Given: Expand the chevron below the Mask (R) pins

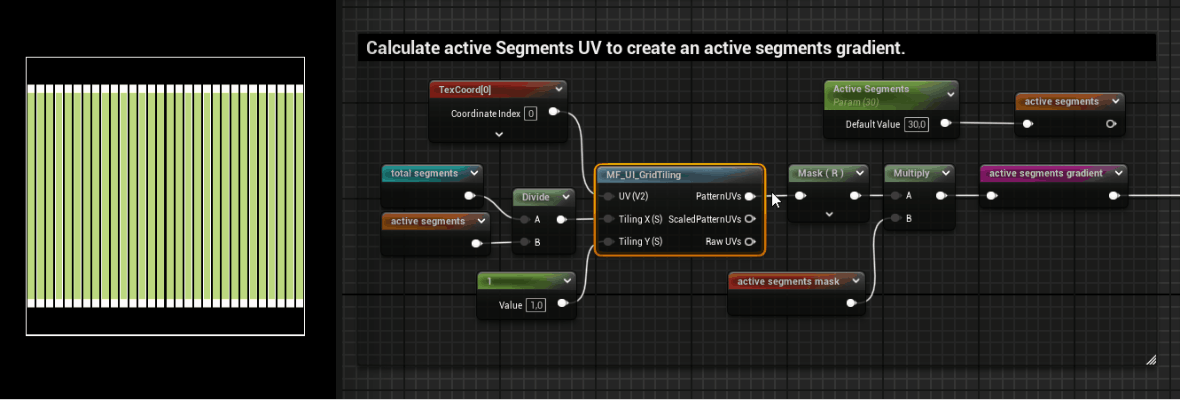Looking at the screenshot, I should click(828, 214).
